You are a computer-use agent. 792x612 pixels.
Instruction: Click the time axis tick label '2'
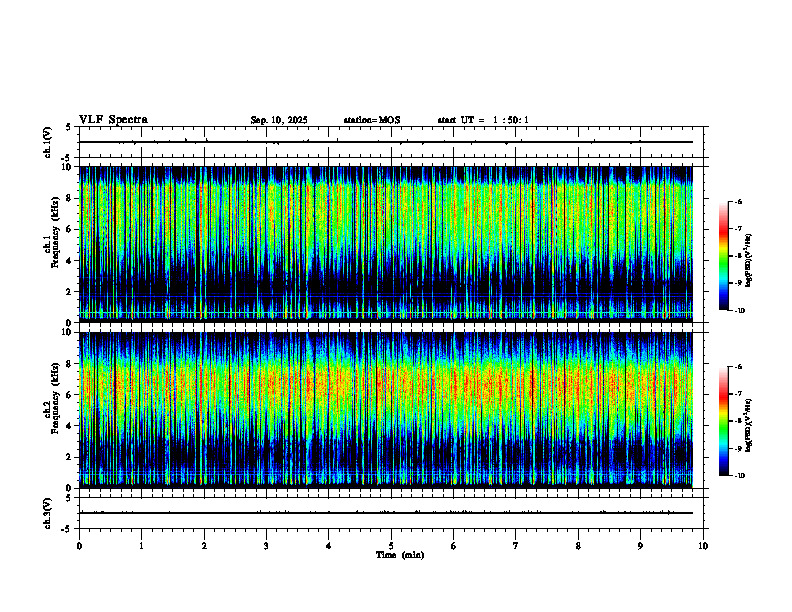[x=204, y=546]
